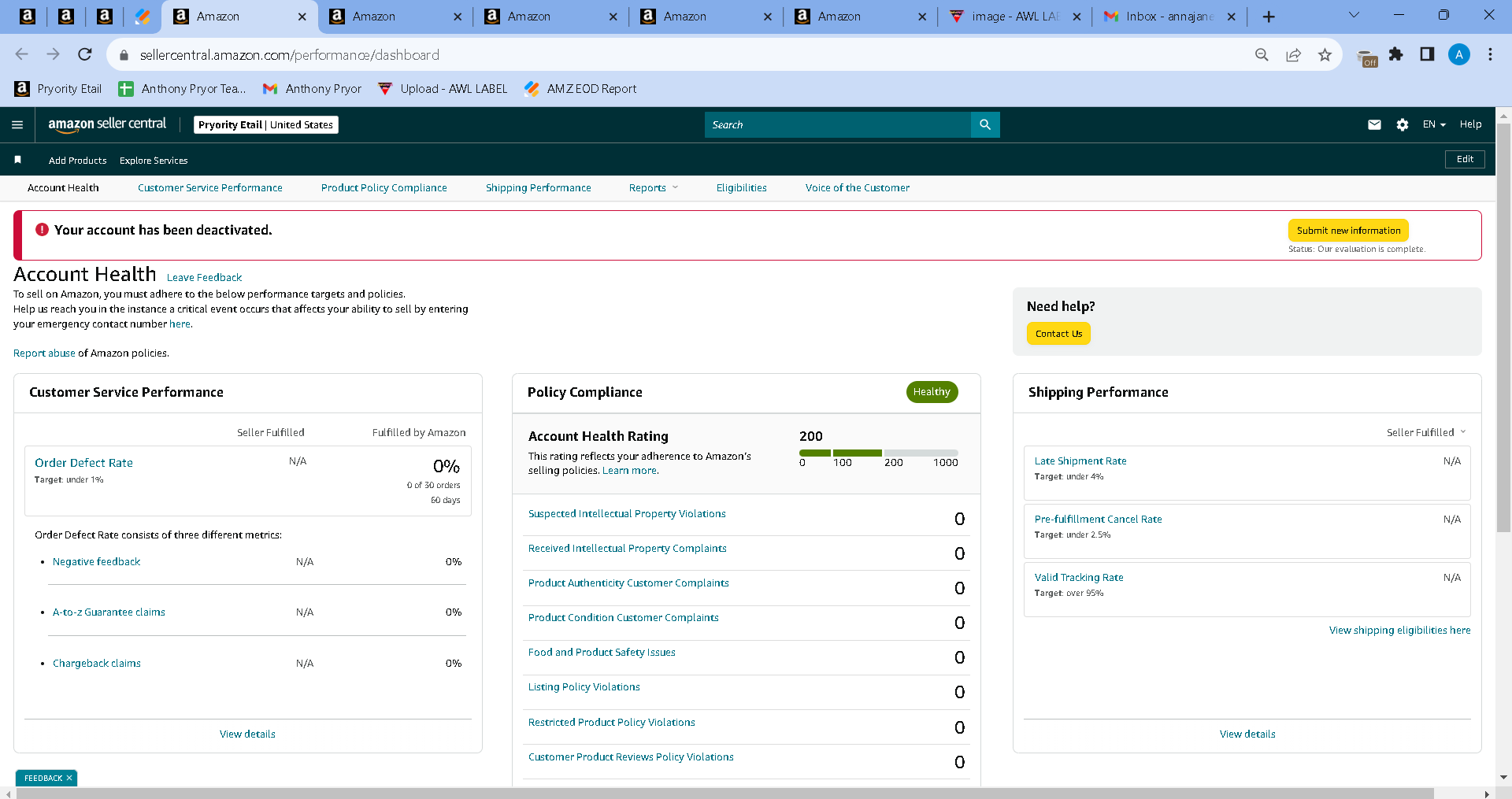Select the Account Health tab
The width and height of the screenshot is (1512, 799).
(x=63, y=188)
